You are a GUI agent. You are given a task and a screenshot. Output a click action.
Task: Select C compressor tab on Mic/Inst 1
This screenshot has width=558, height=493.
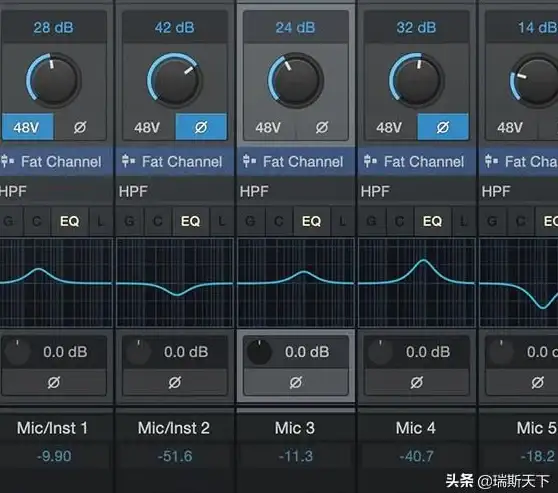37,221
